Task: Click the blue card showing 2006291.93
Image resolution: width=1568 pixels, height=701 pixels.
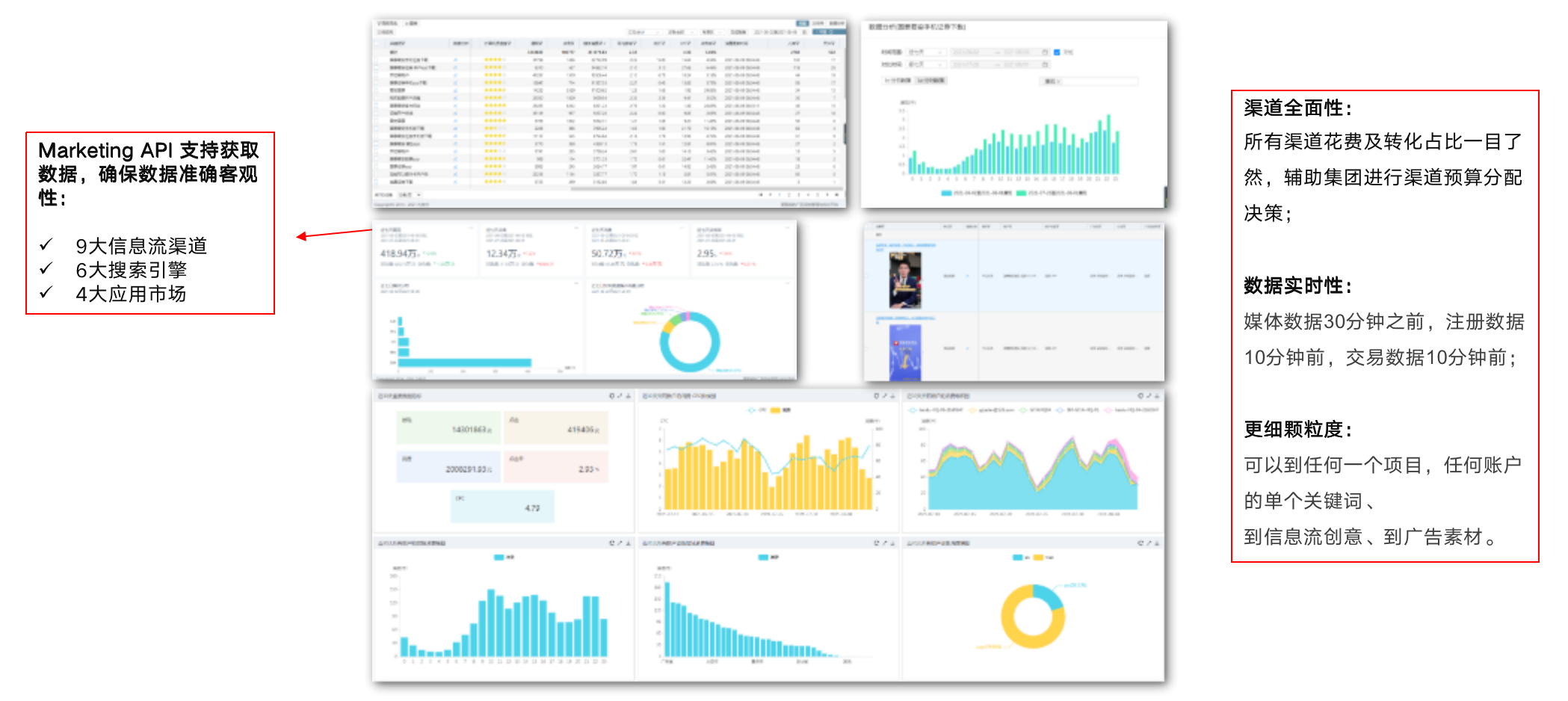Action: (x=448, y=466)
